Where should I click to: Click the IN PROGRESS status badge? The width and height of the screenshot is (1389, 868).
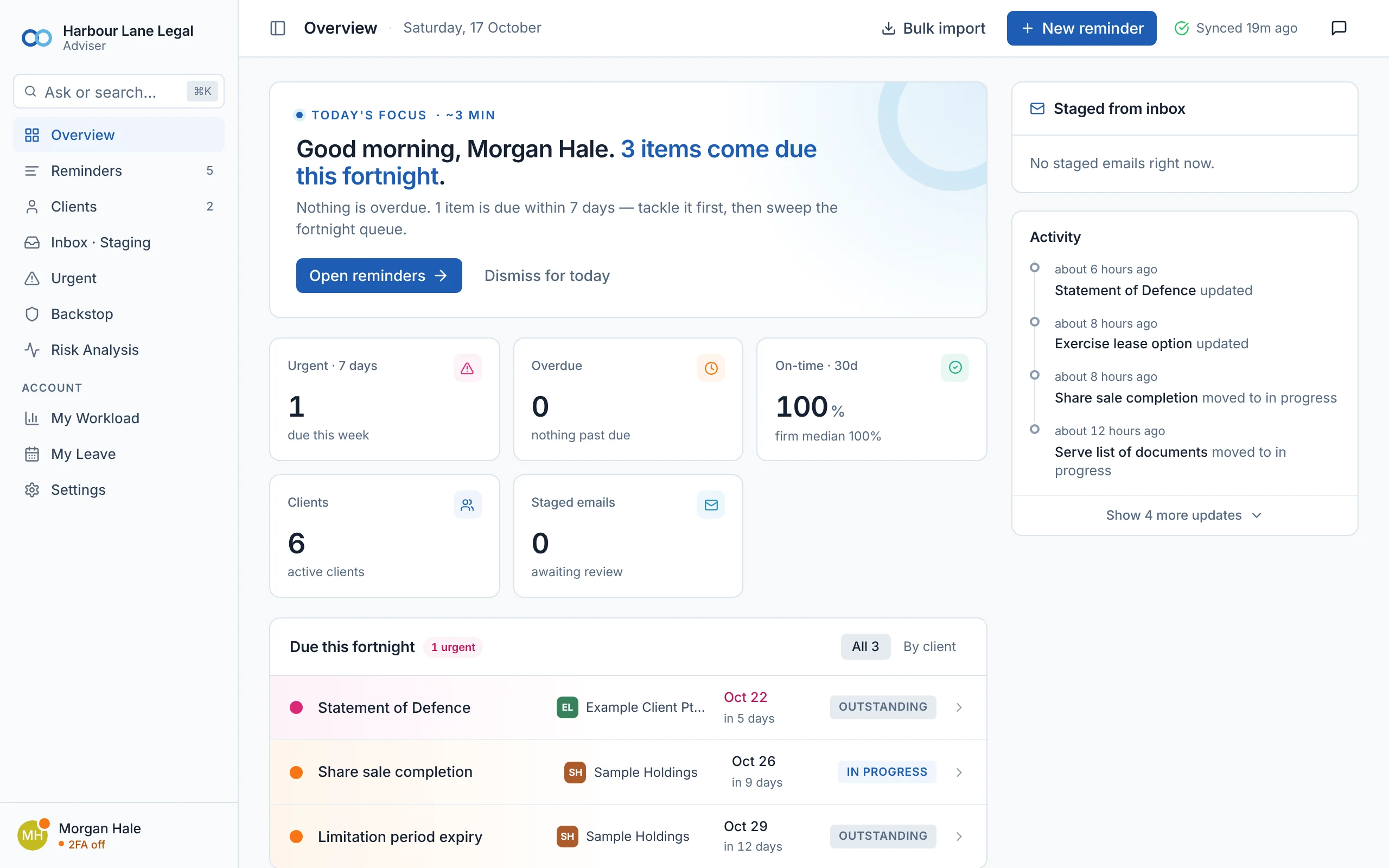(887, 772)
